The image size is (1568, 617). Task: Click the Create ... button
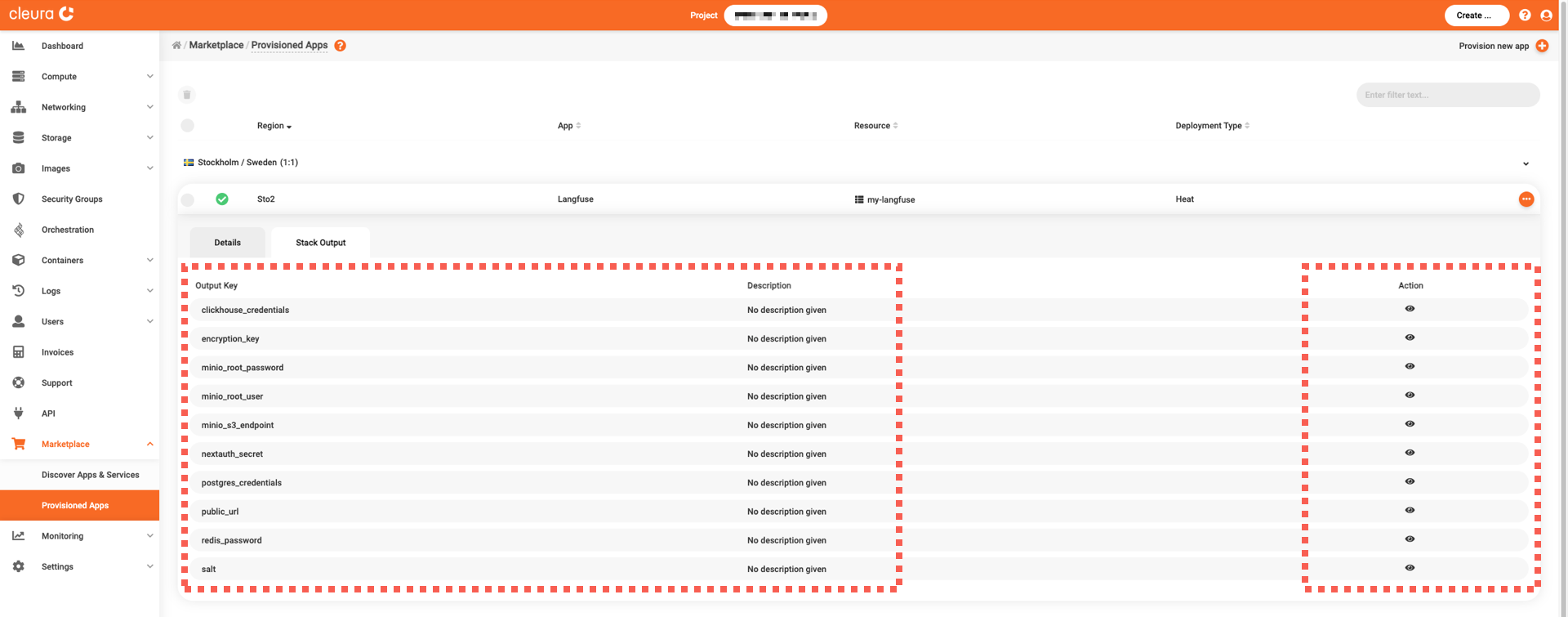1476,16
